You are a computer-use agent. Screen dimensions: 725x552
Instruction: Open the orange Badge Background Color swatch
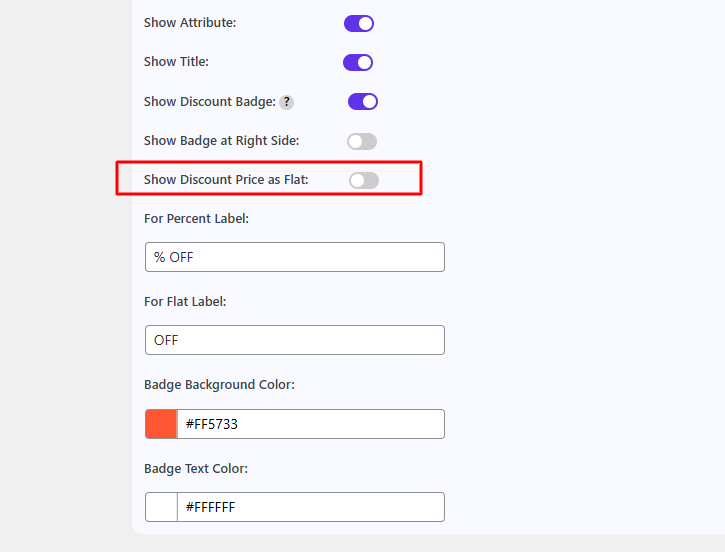(x=161, y=424)
